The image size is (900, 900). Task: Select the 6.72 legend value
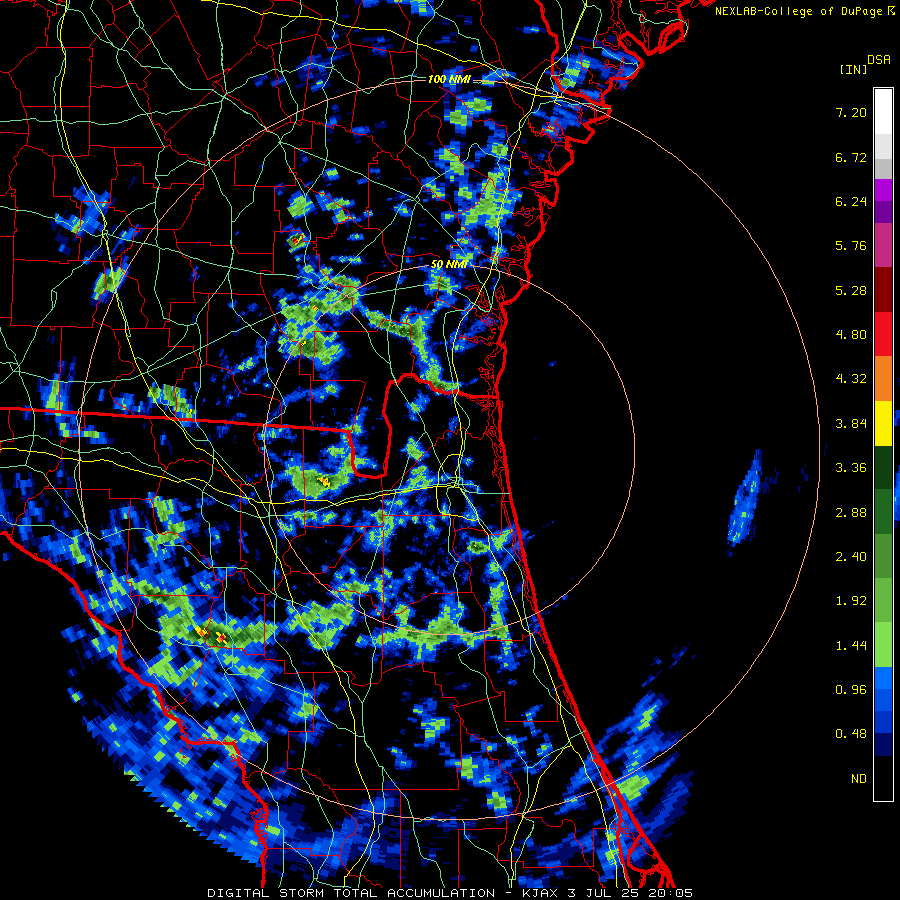[851, 157]
